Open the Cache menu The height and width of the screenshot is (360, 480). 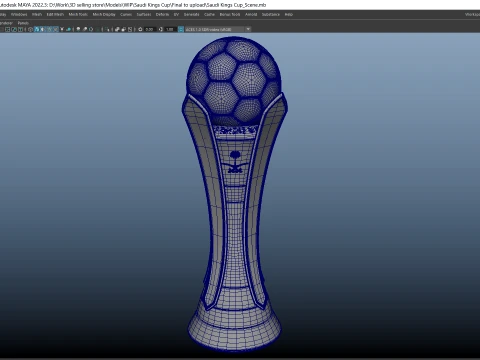coord(209,14)
